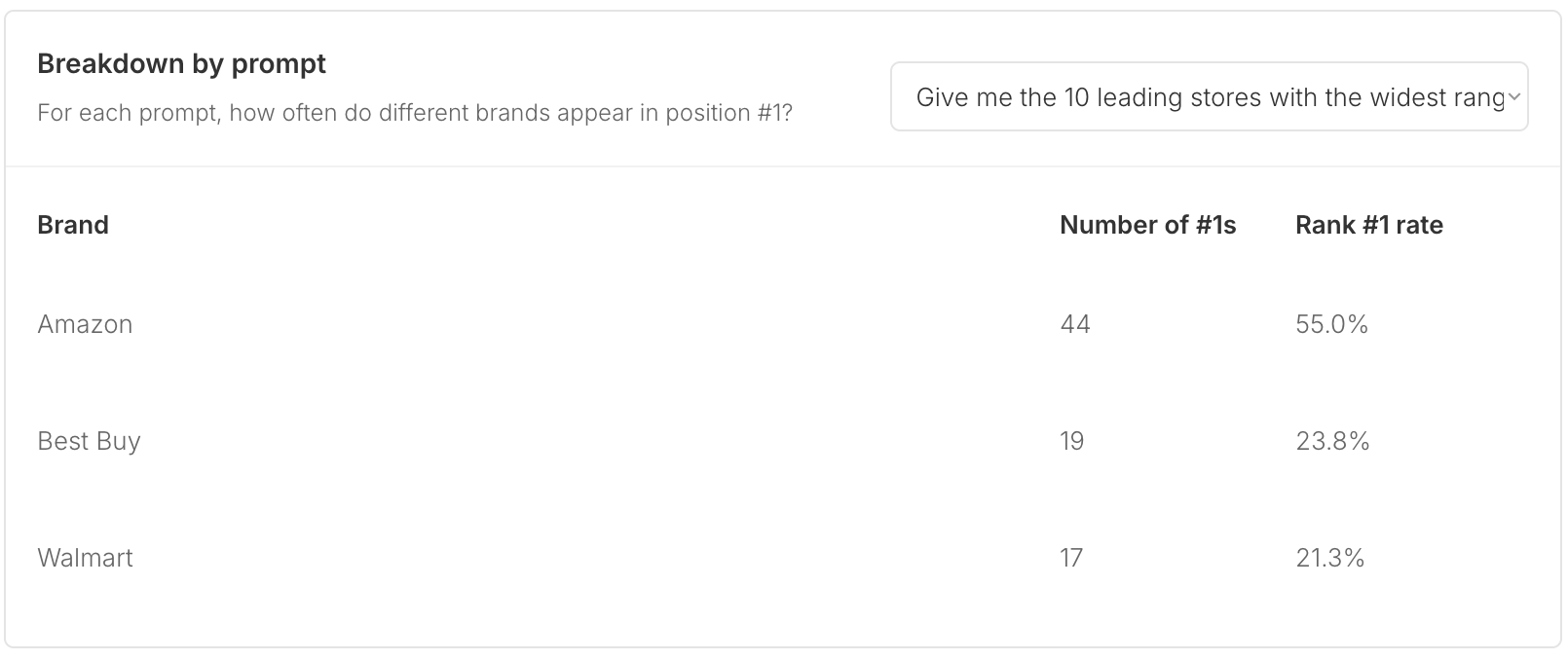Click the Walmart brand name text
Image resolution: width=1568 pixels, height=660 pixels.
tap(85, 558)
